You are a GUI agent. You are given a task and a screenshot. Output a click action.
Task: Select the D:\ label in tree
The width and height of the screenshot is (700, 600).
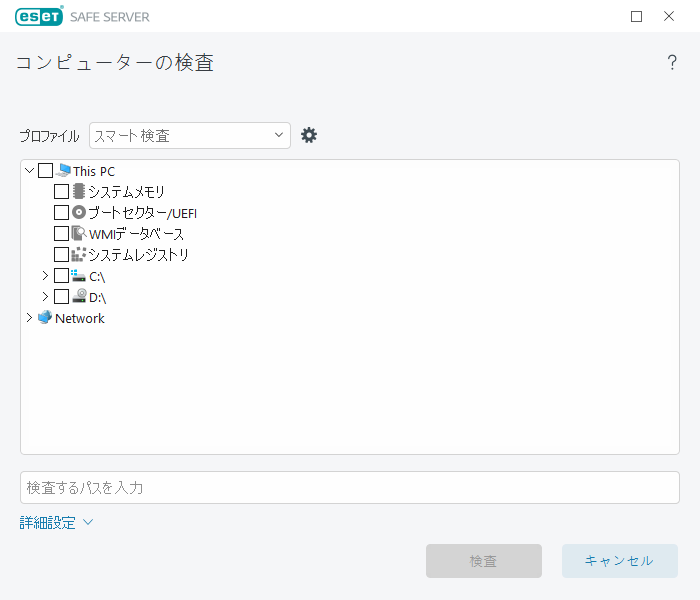pos(97,298)
